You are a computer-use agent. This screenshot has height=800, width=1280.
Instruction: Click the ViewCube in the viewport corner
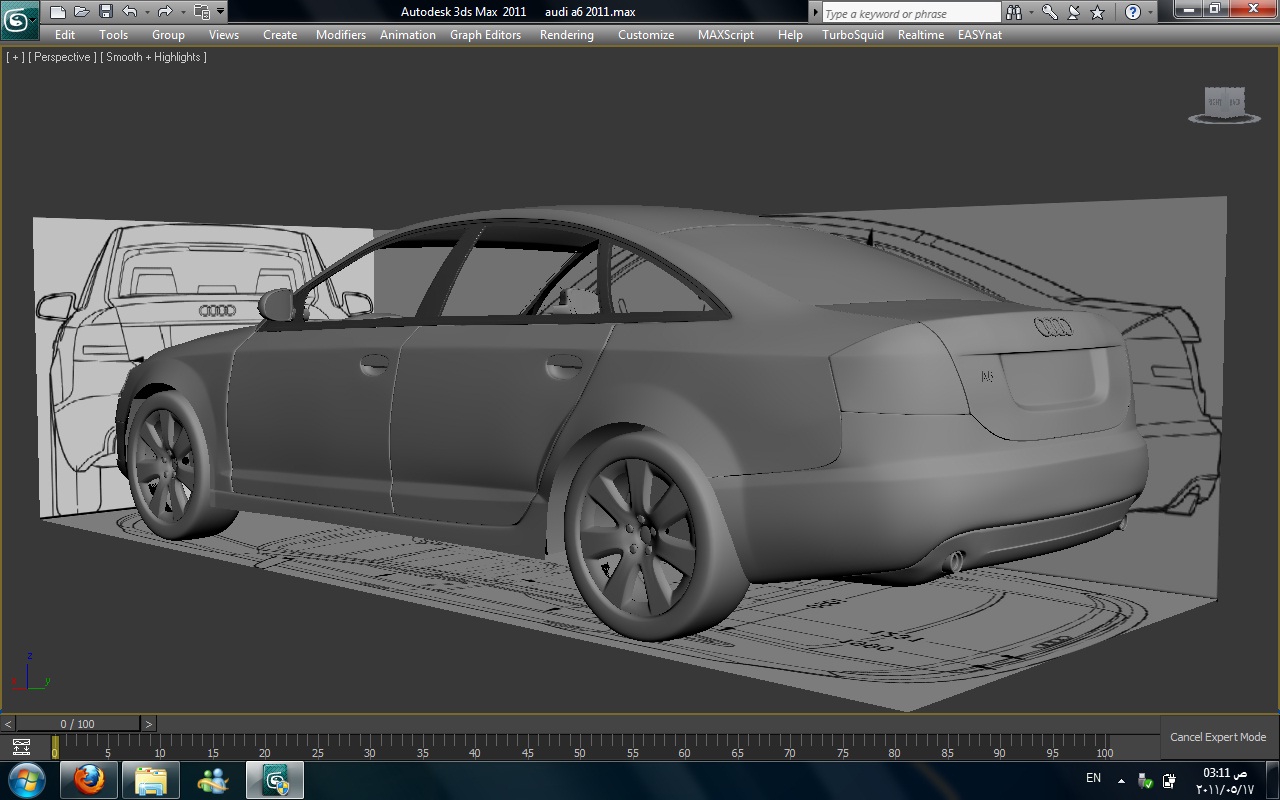tap(1224, 104)
